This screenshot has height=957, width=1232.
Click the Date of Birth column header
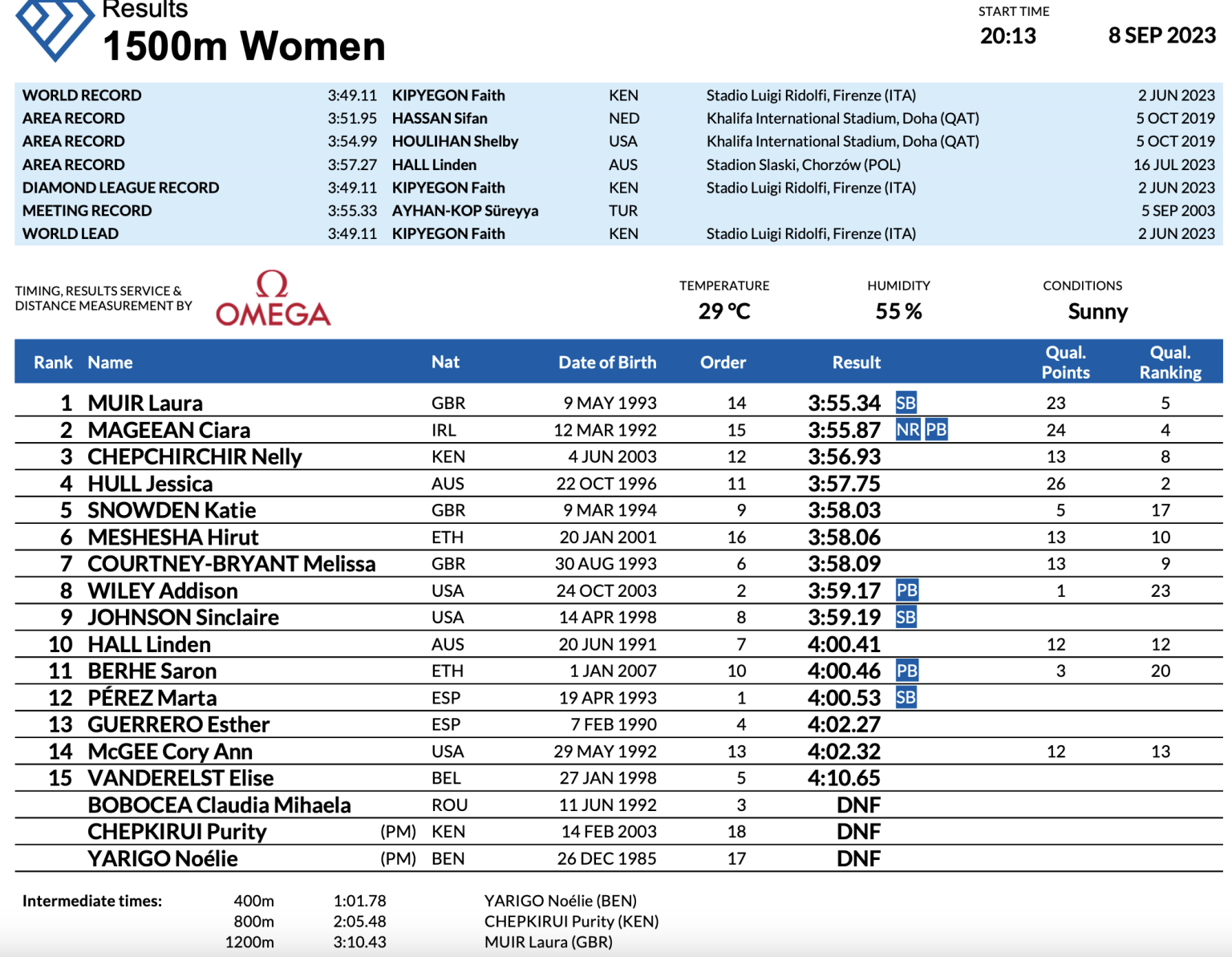(x=607, y=363)
